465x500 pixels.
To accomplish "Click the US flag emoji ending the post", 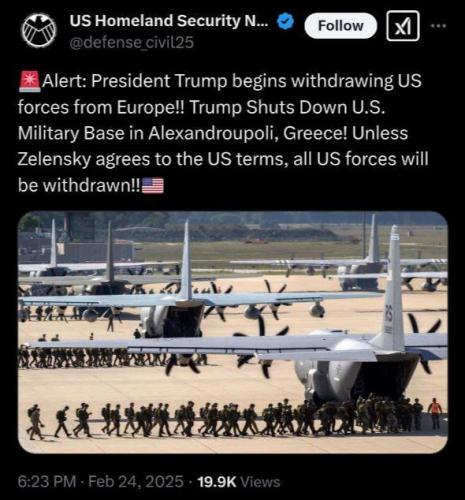I will click(153, 186).
